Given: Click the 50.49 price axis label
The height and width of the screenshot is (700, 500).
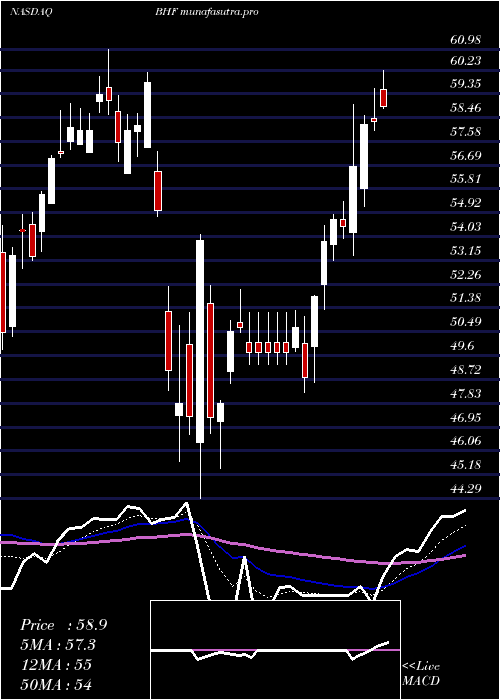Looking at the screenshot, I should tap(466, 322).
